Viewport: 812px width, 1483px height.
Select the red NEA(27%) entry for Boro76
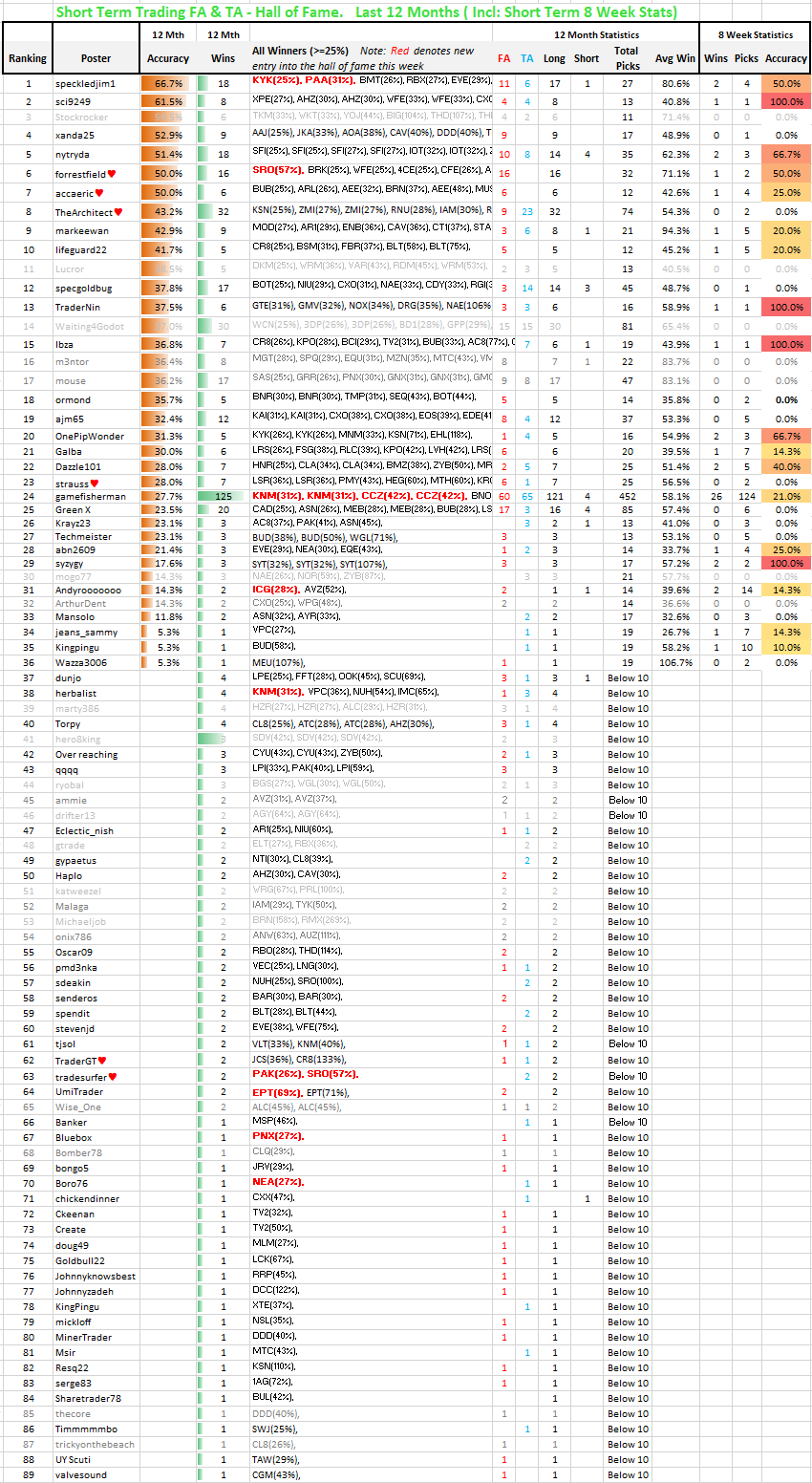pyautogui.click(x=279, y=1184)
